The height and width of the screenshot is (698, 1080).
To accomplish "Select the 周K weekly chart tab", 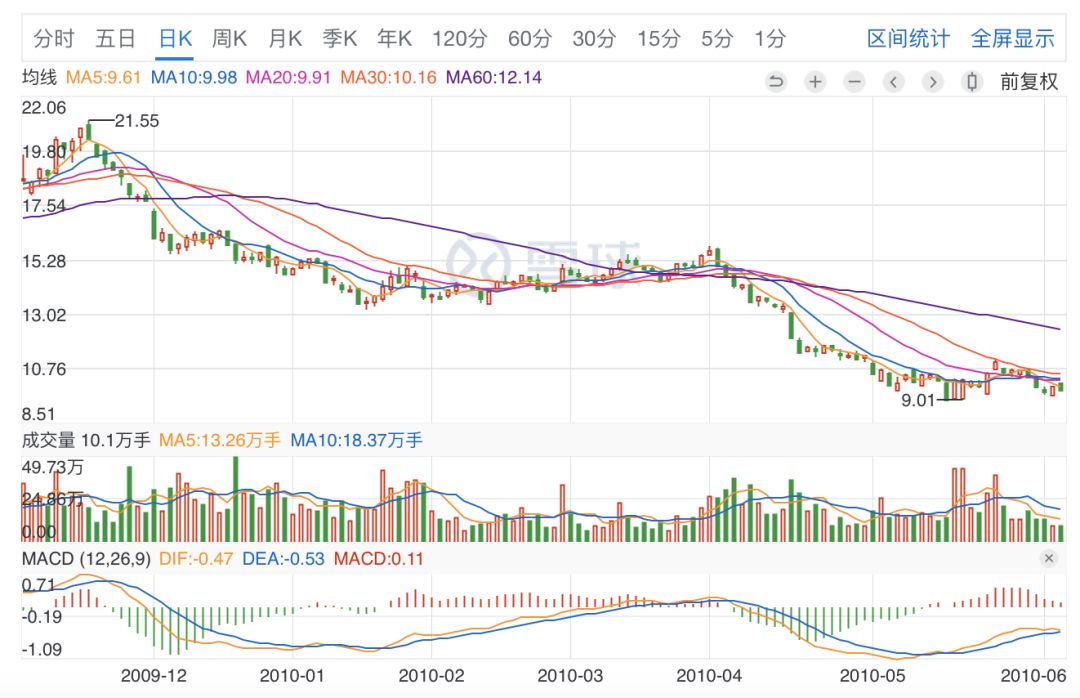I will (x=229, y=39).
